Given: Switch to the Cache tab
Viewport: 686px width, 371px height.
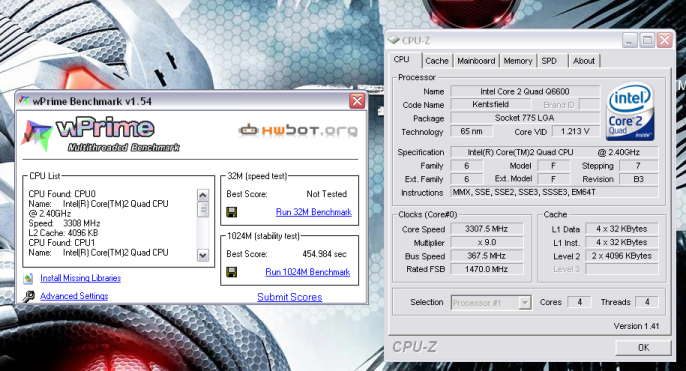Looking at the screenshot, I should click(x=437, y=61).
